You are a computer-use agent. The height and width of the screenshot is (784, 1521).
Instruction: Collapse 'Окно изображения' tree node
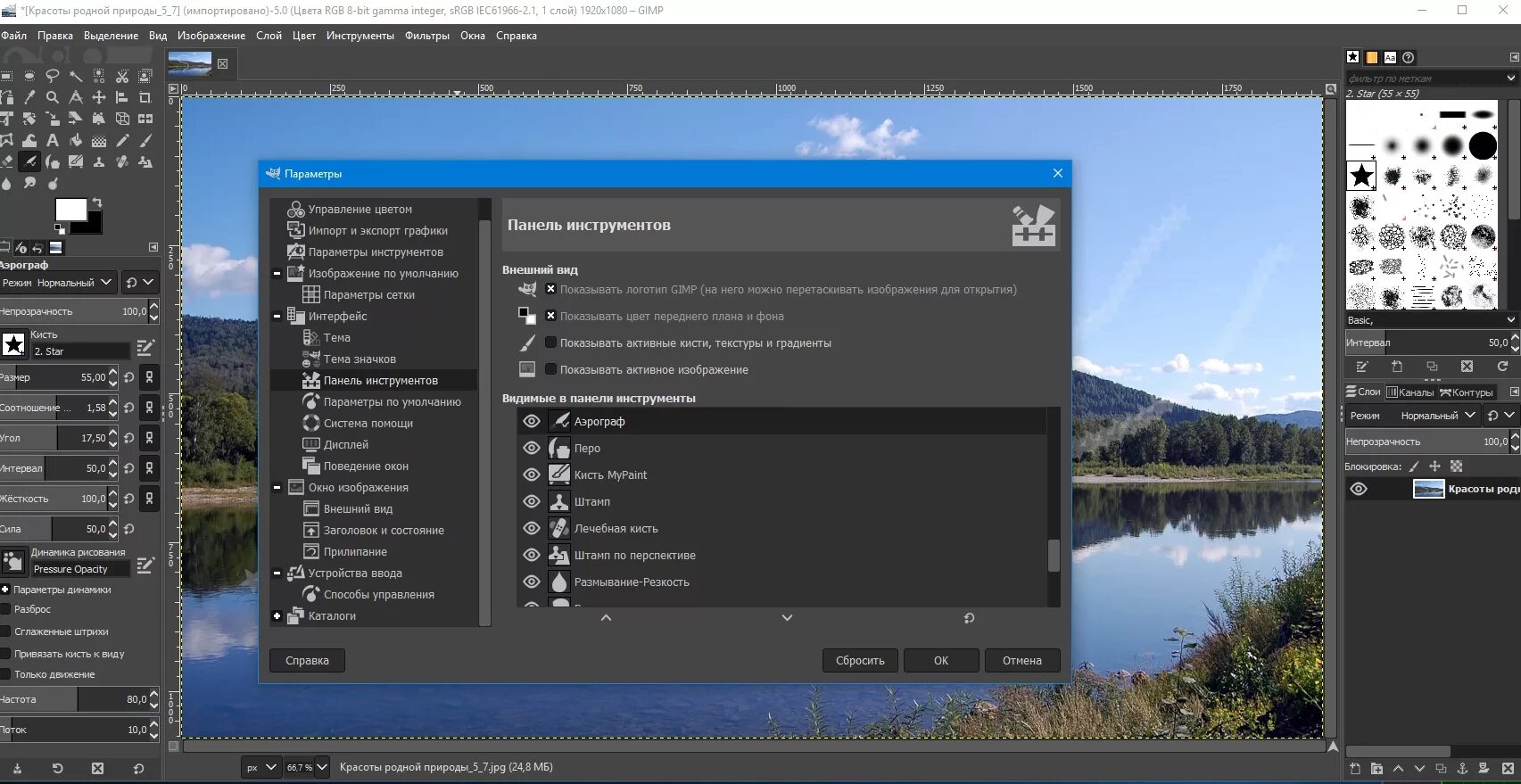tap(277, 487)
